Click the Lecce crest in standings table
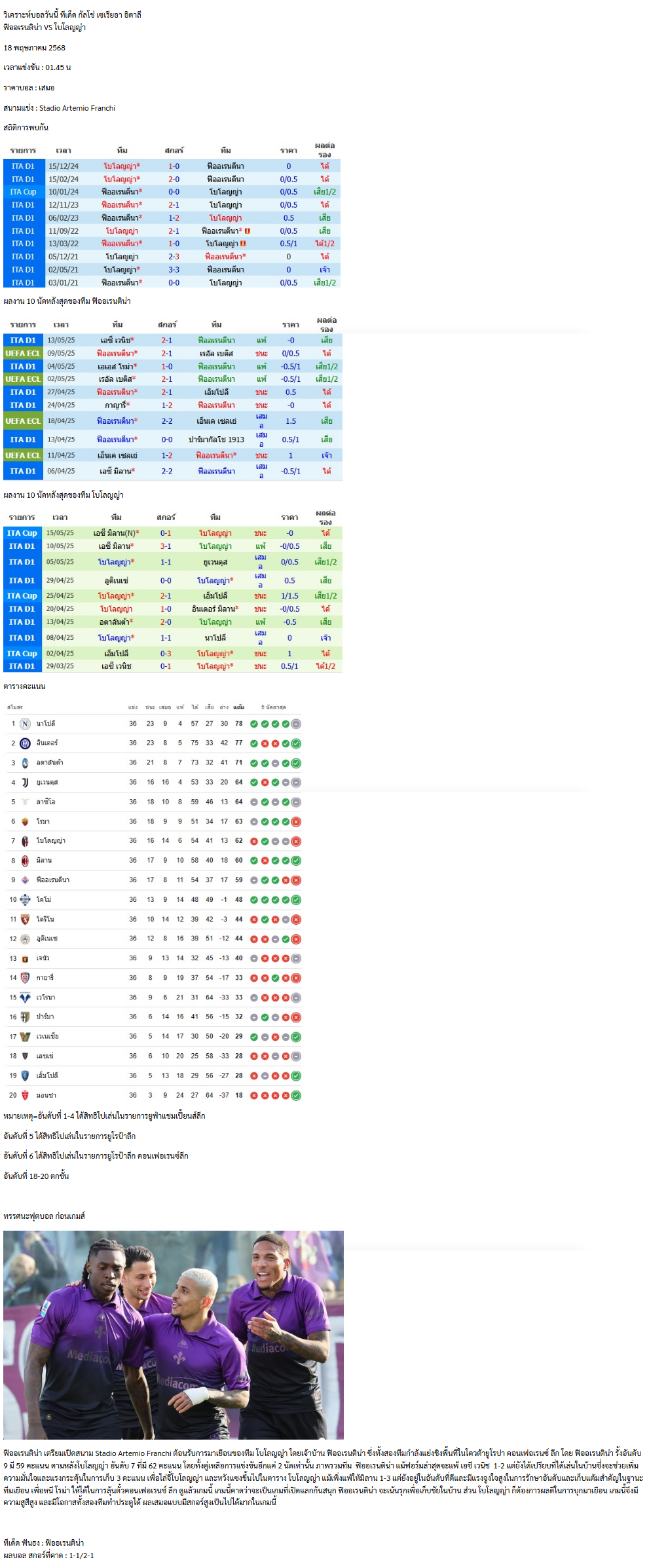Viewport: 649px width, 1568px height. click(25, 1056)
